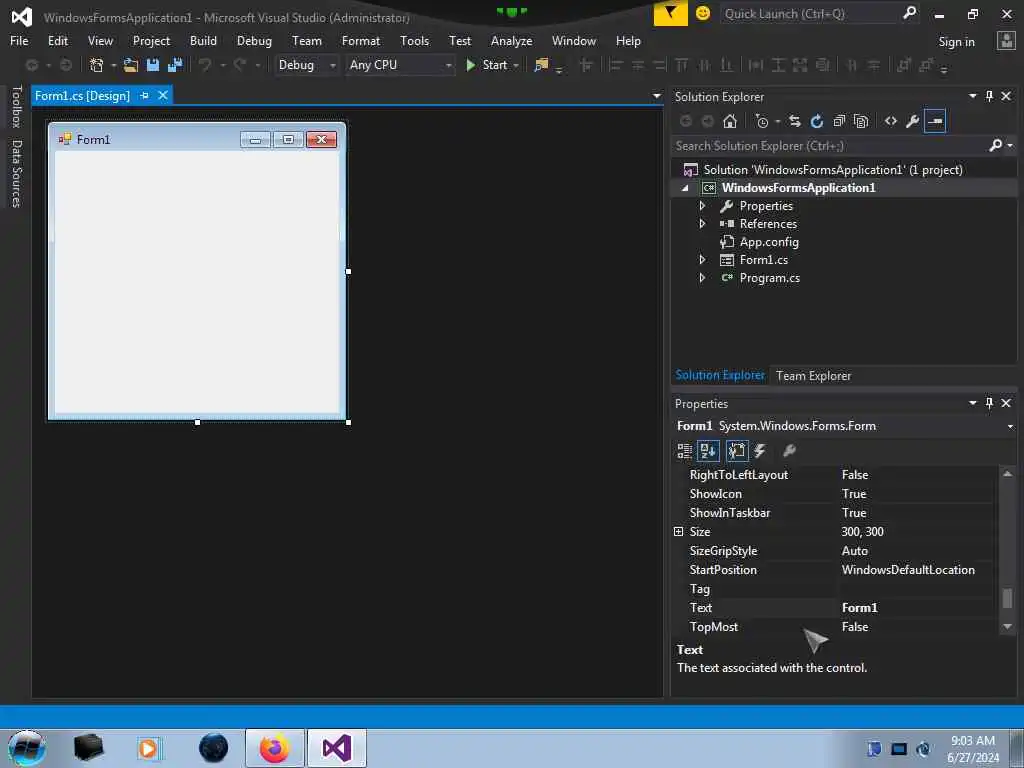The image size is (1024, 768).
Task: Show Events with the lightning bolt icon
Action: 760,451
